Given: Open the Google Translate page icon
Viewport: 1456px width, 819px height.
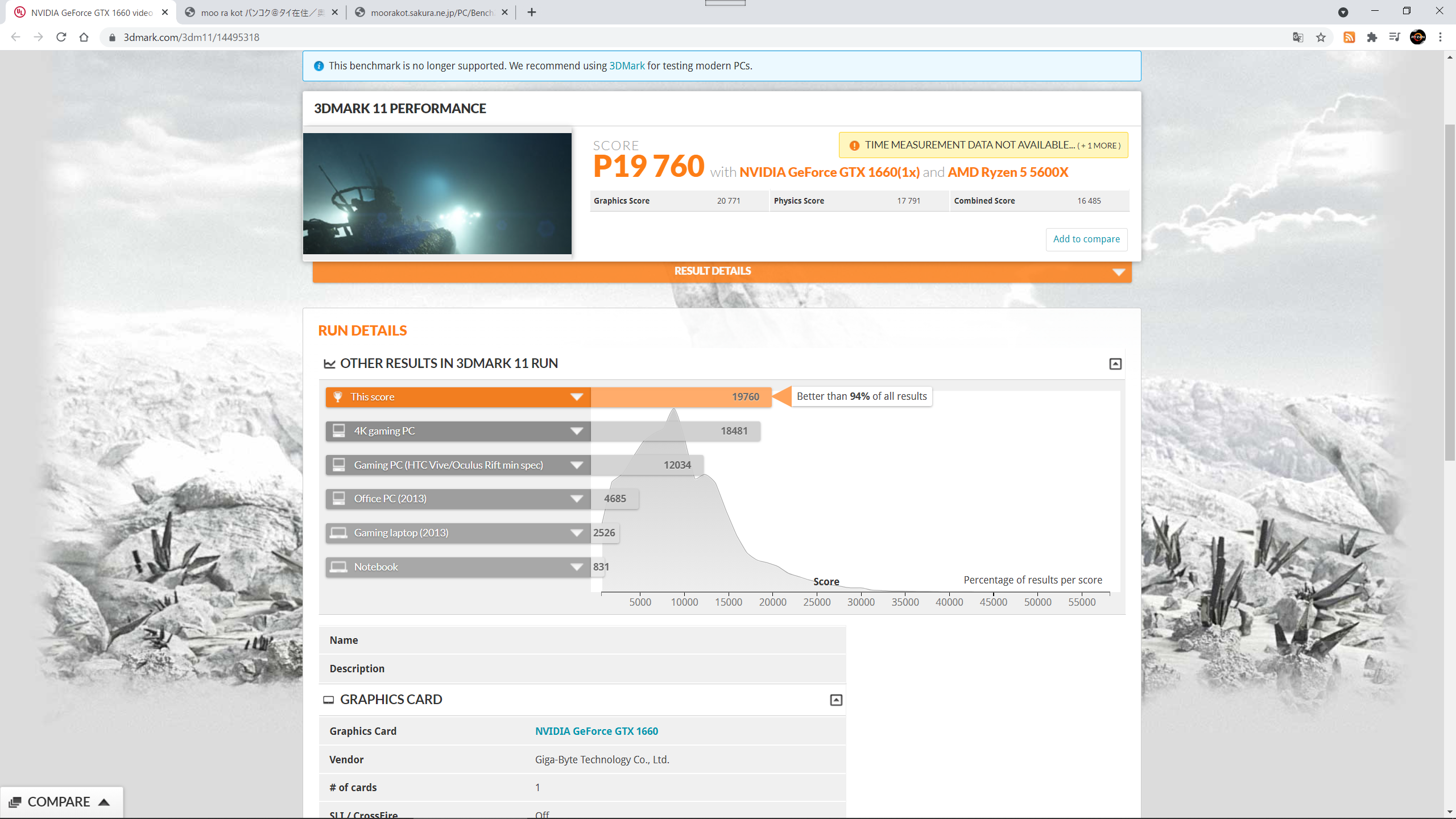Looking at the screenshot, I should coord(1298,37).
